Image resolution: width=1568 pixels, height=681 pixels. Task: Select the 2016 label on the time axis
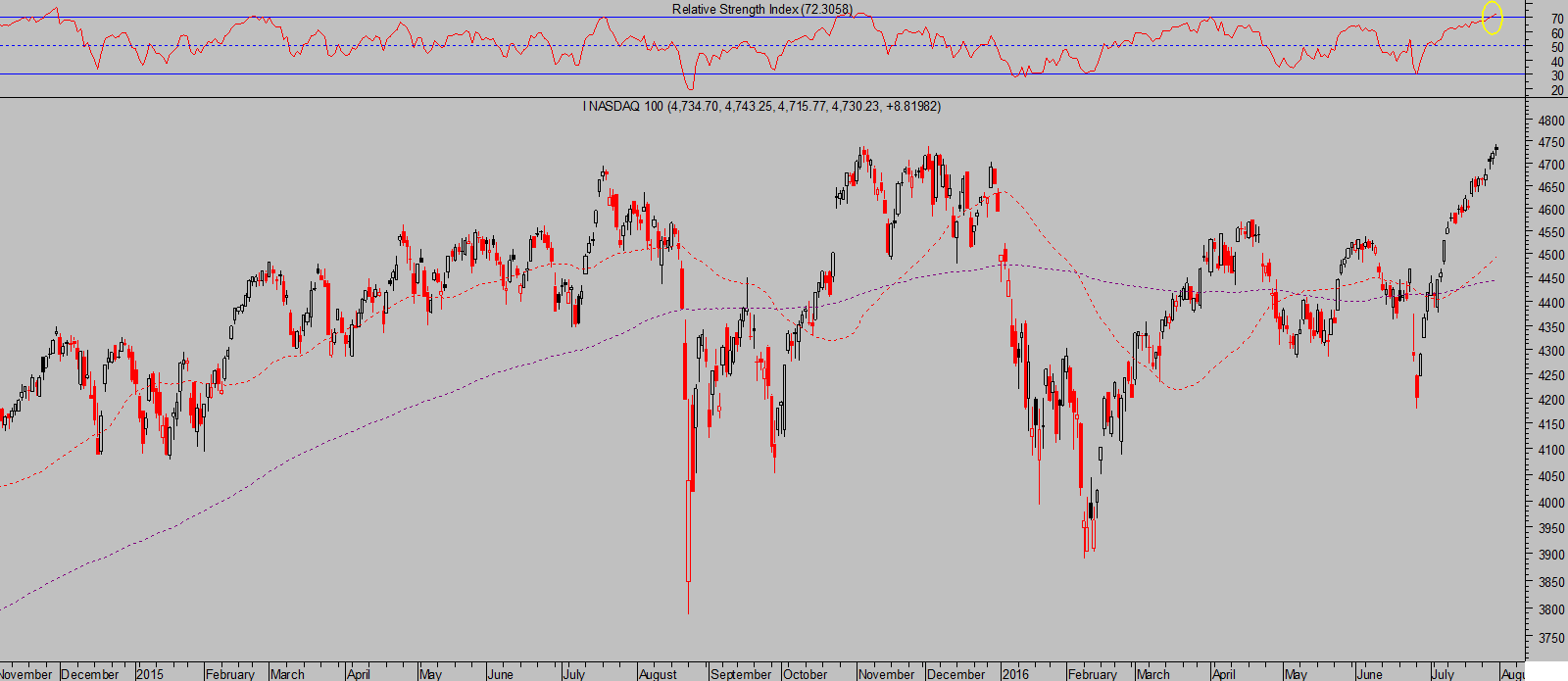[x=1015, y=674]
